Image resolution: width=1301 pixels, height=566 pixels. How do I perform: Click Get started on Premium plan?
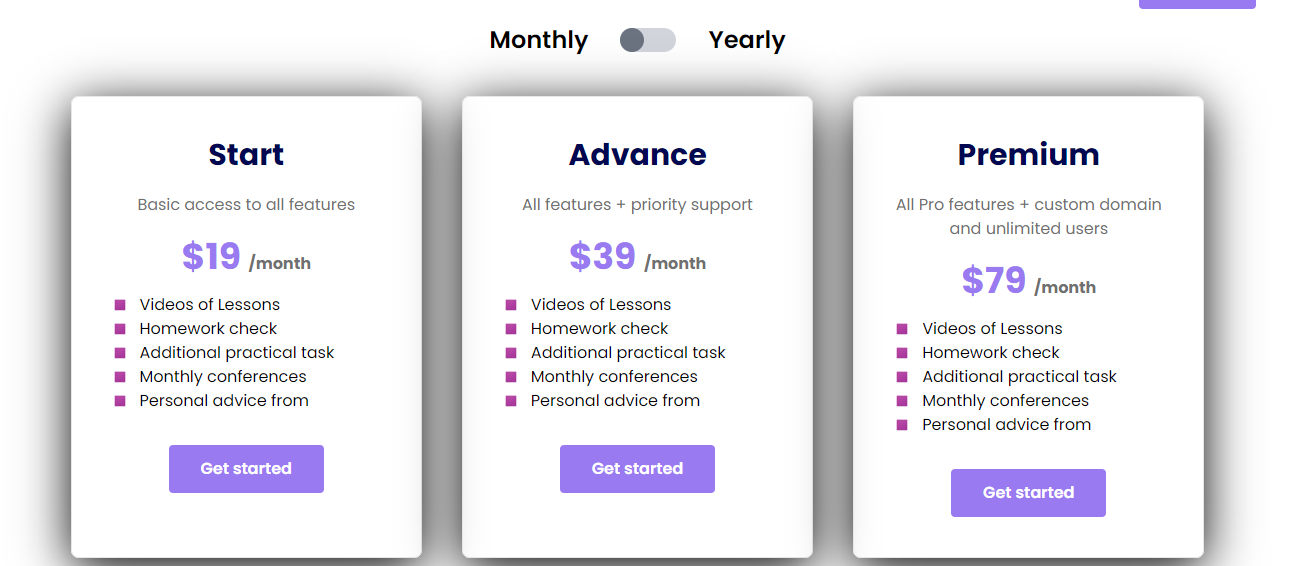(x=1028, y=493)
